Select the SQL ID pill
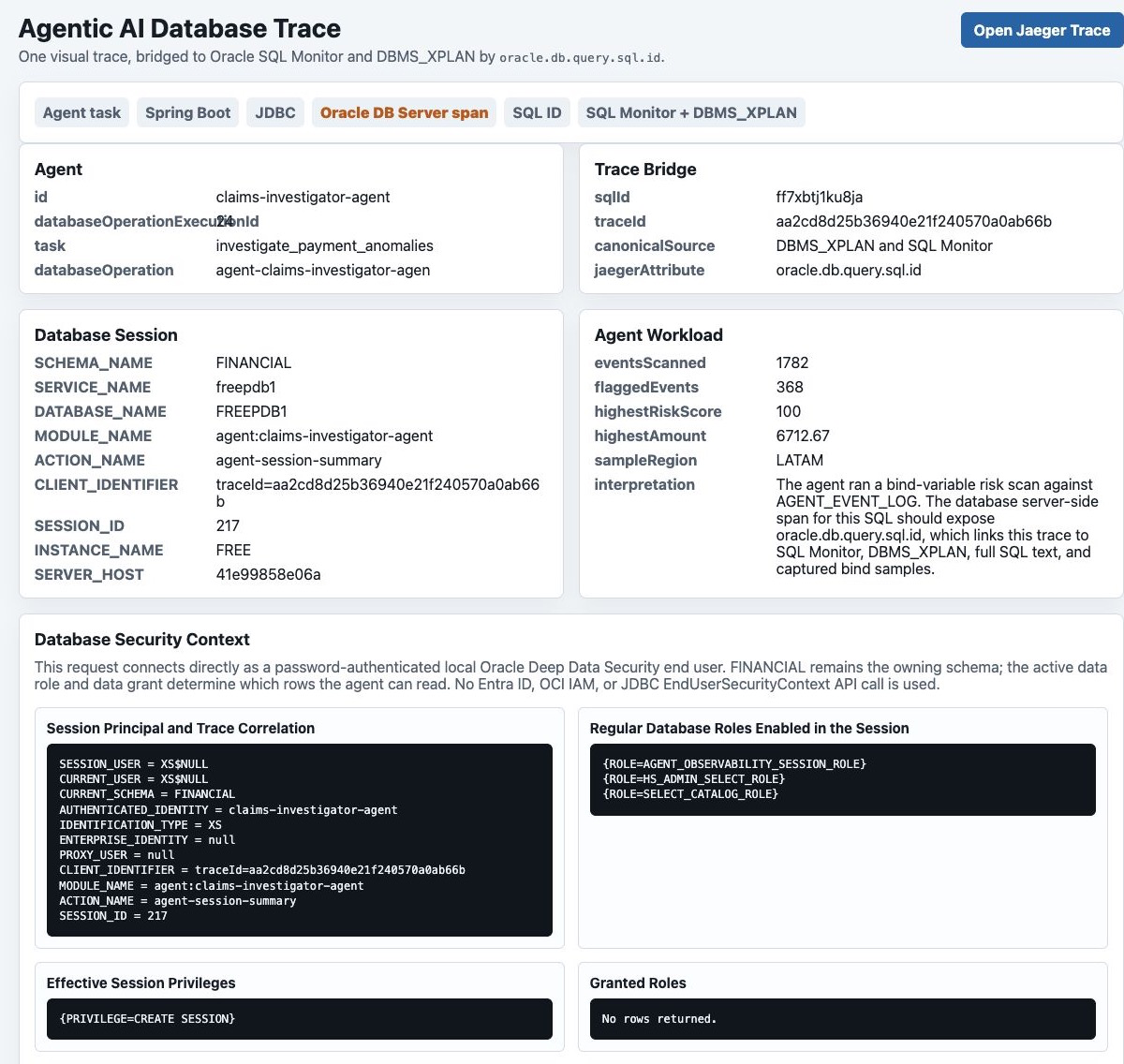 point(537,112)
